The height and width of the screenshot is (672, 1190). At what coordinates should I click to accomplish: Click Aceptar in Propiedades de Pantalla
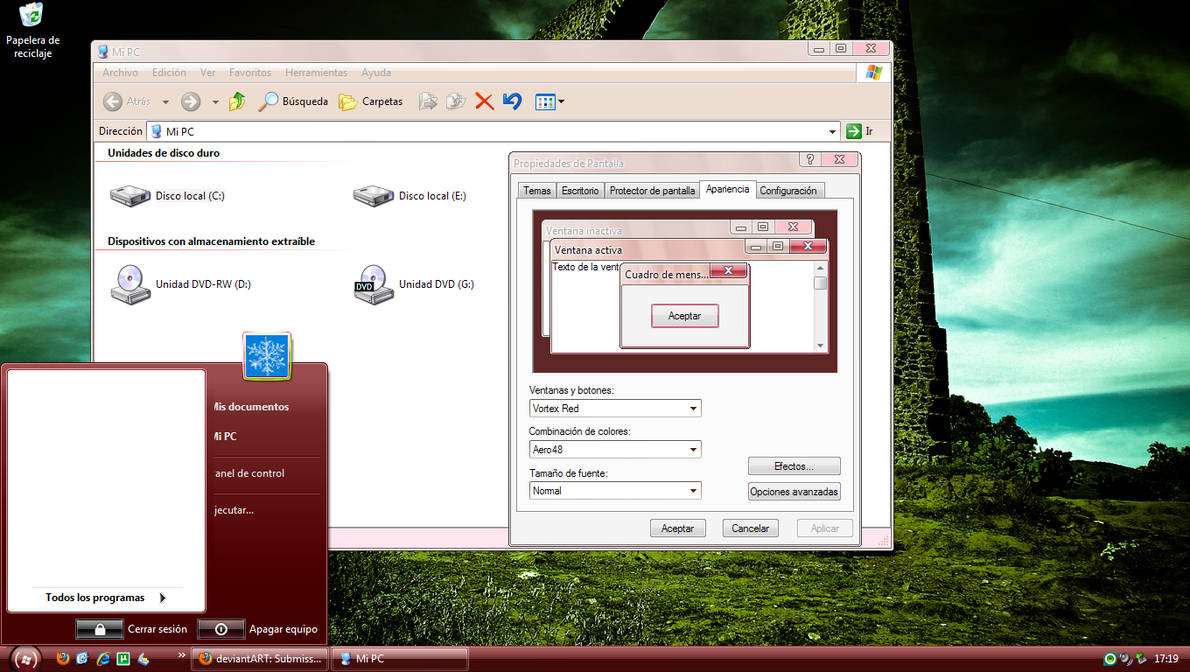(x=677, y=528)
